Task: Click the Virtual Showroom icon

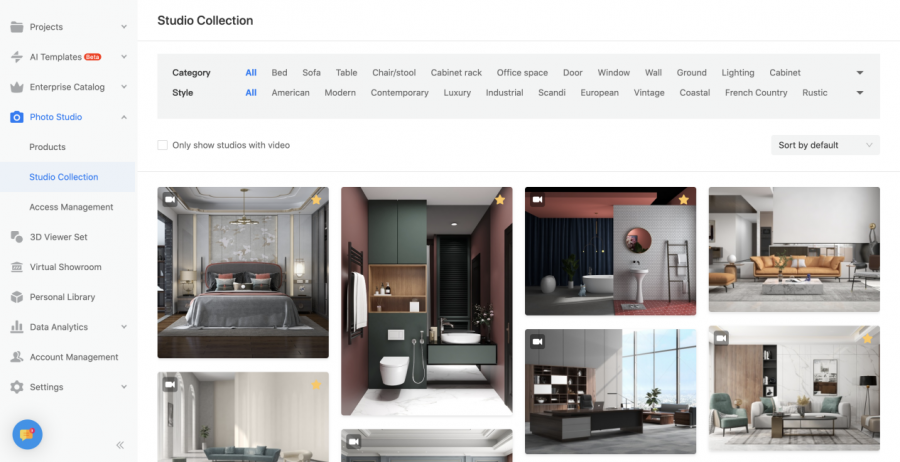Action: 17,267
